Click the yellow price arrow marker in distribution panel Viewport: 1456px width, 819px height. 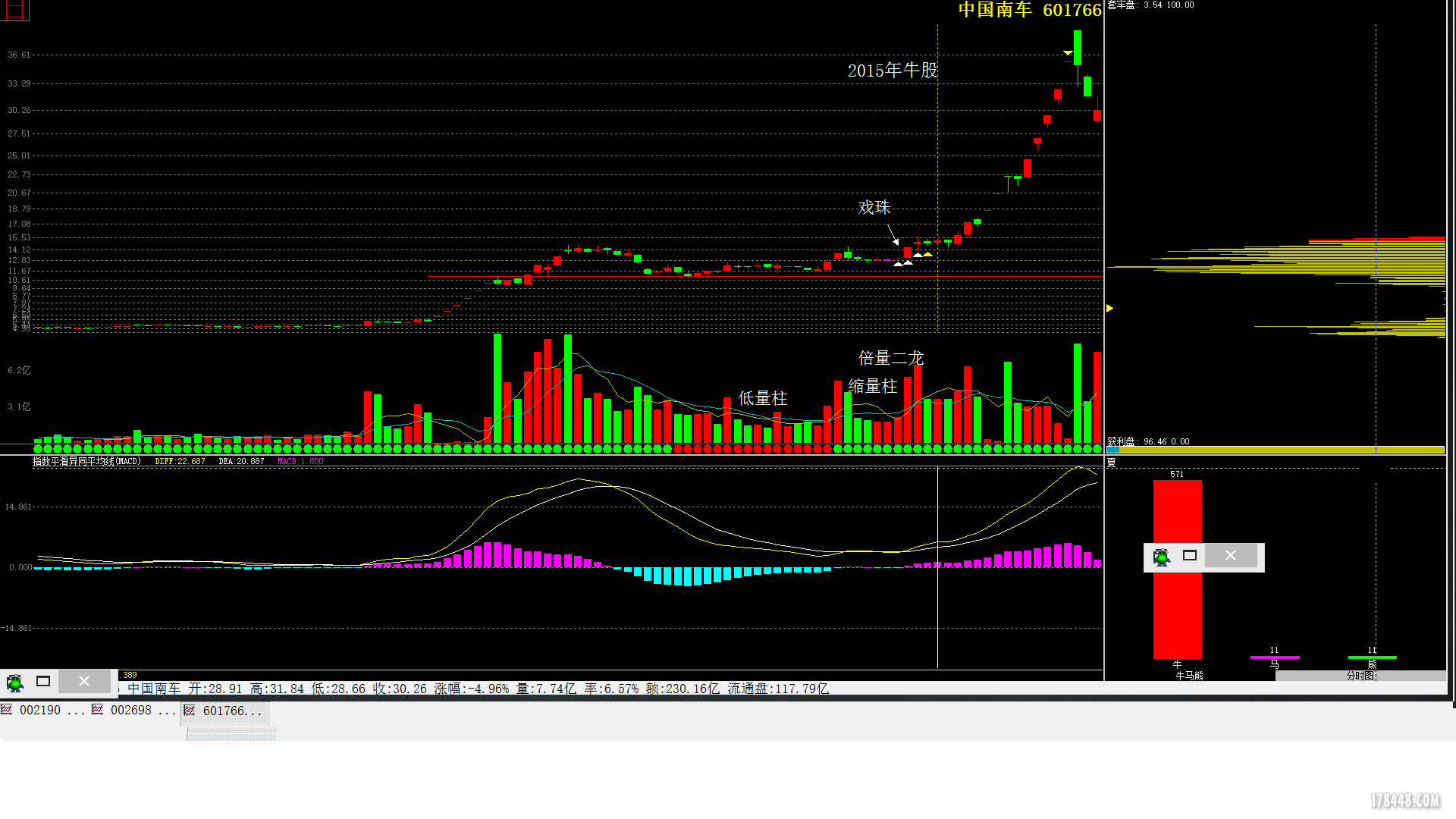1109,309
